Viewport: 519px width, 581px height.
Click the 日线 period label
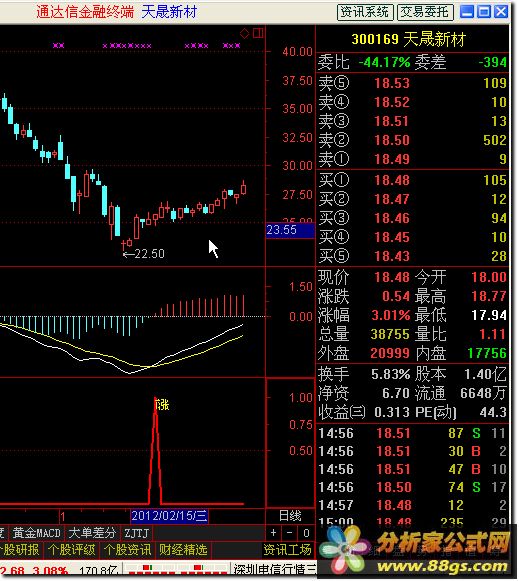click(x=290, y=516)
